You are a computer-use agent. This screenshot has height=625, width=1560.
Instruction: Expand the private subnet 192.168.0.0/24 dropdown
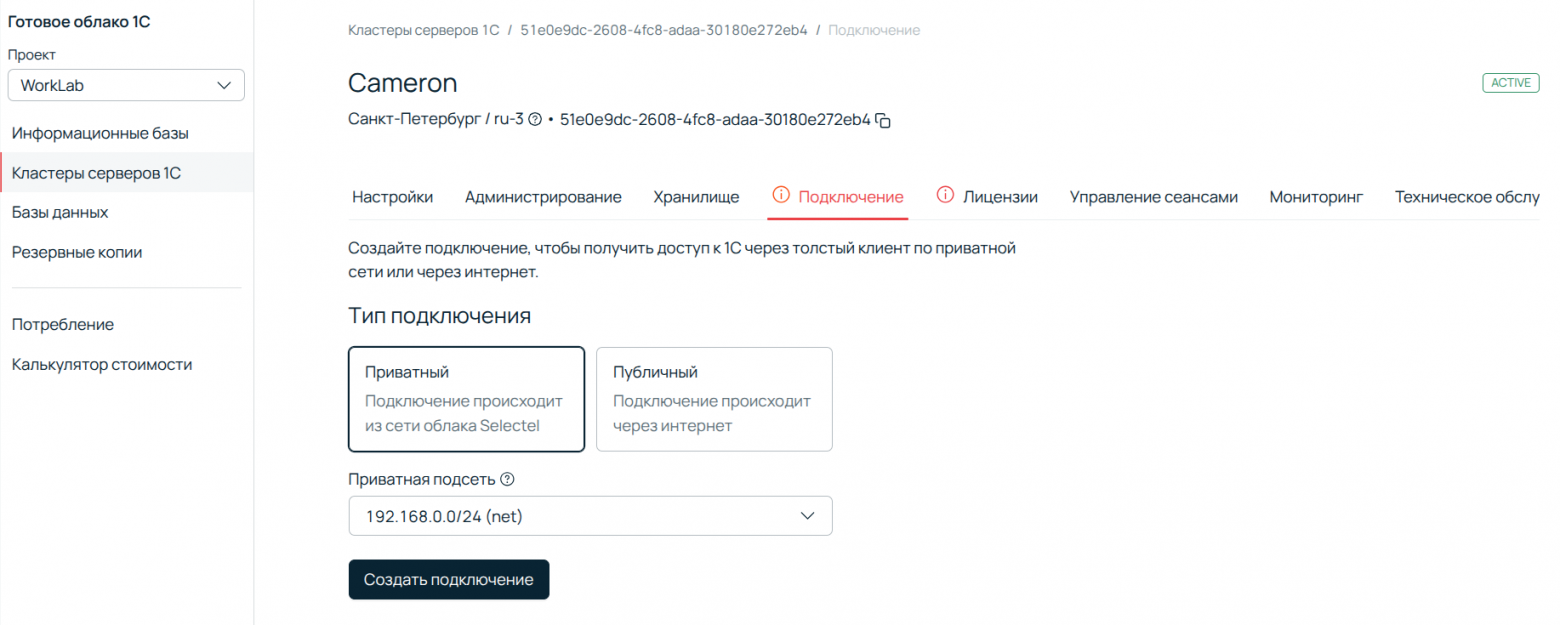590,516
